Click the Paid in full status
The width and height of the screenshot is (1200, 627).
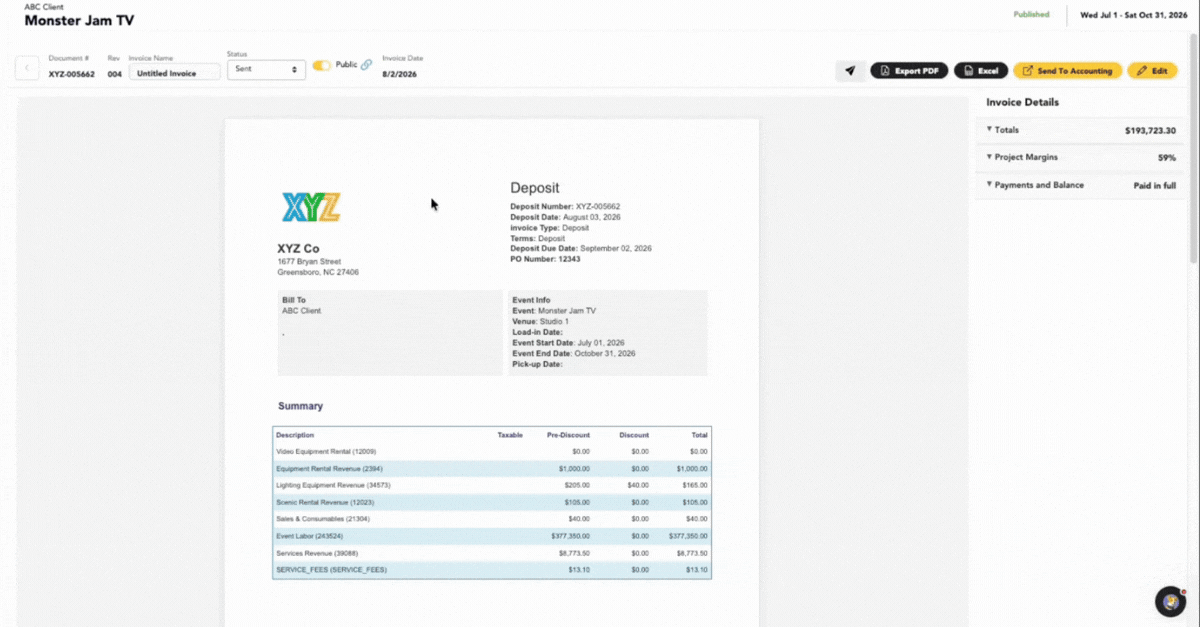tap(1154, 185)
